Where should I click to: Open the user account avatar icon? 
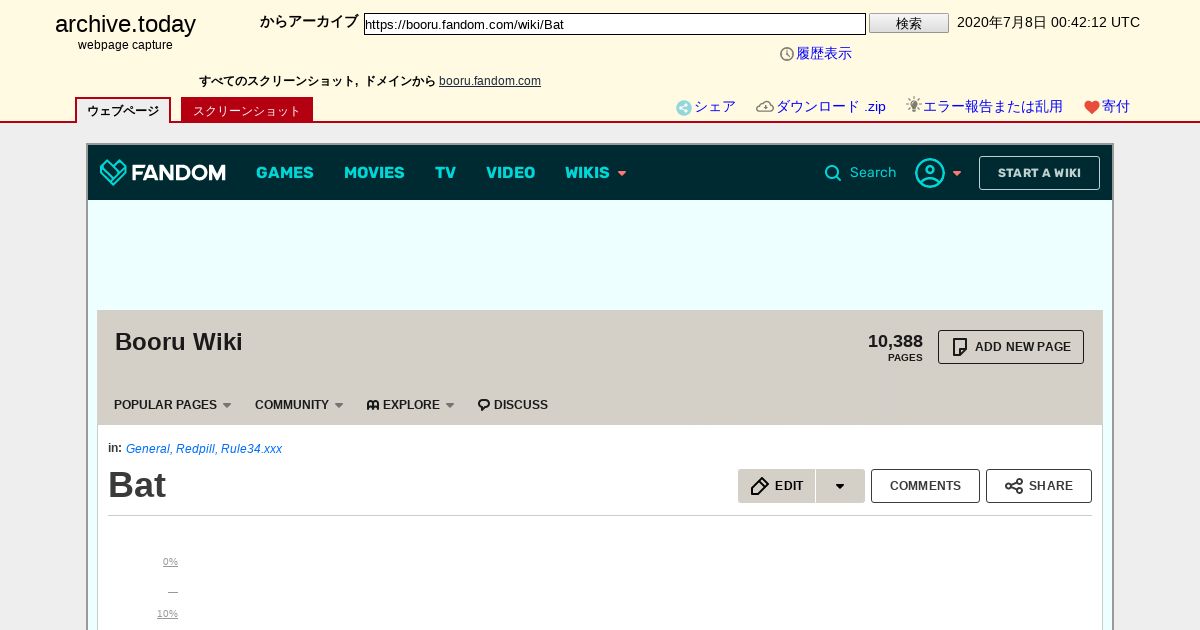click(929, 173)
